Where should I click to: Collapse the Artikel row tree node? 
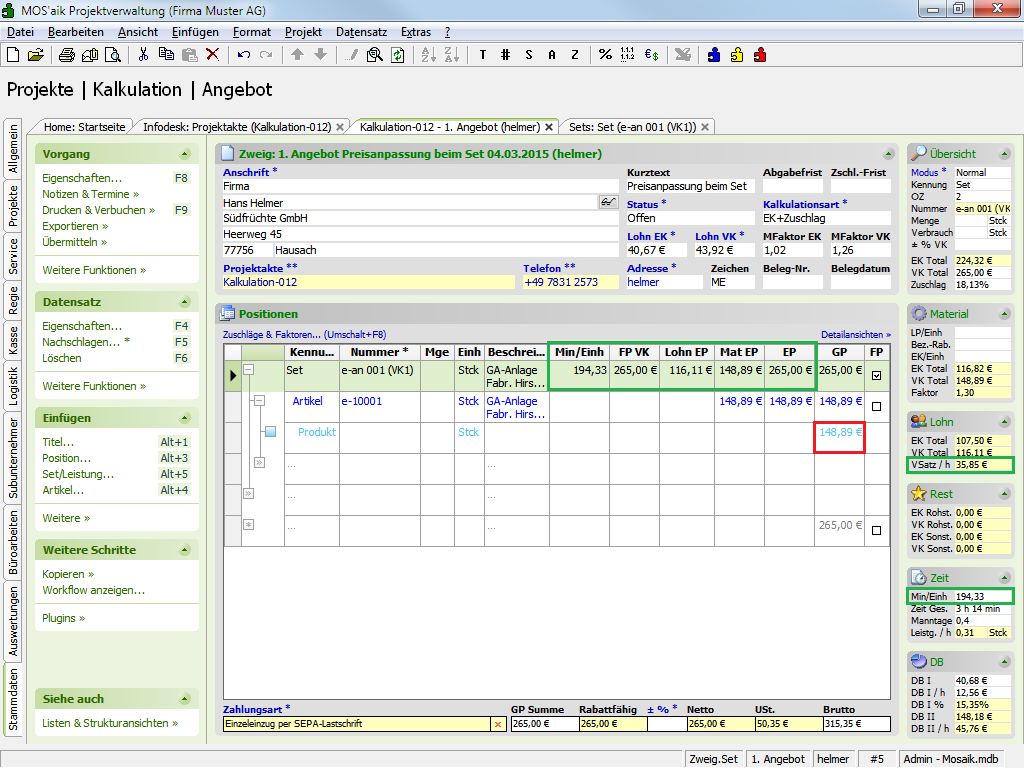[x=259, y=401]
